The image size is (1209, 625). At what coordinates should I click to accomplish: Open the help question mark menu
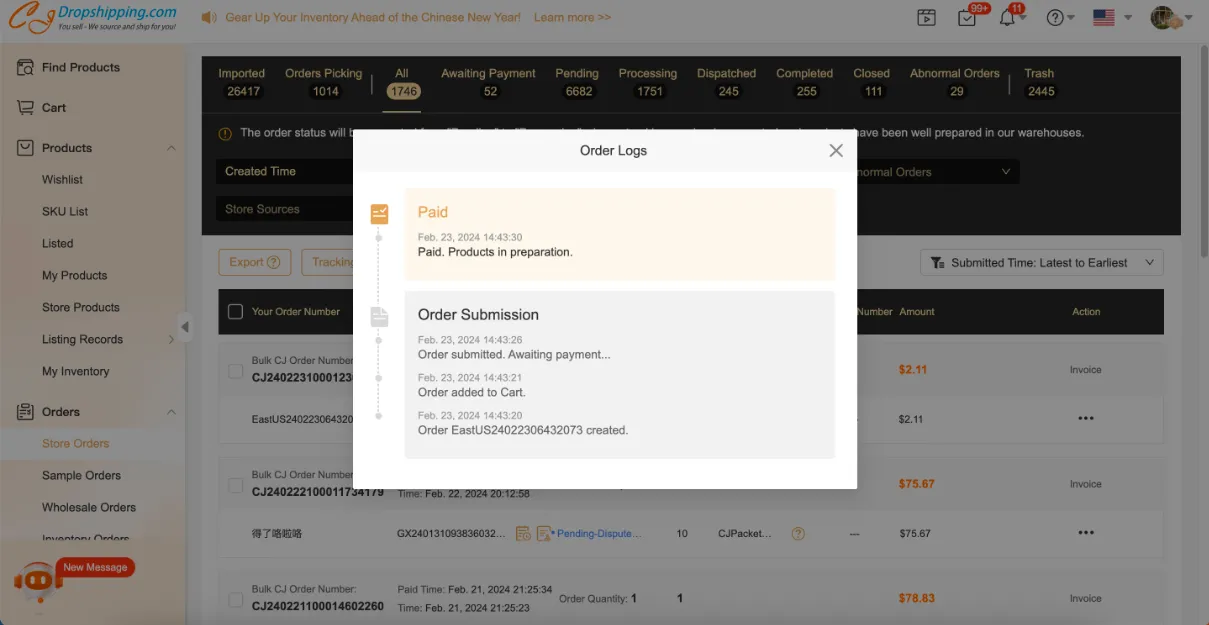[1055, 18]
